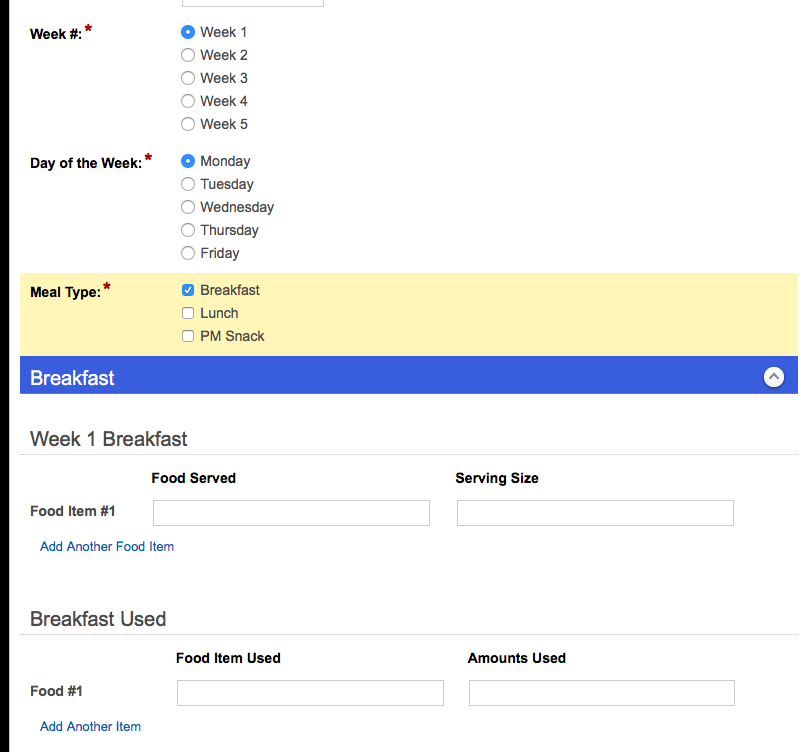Image resolution: width=801 pixels, height=752 pixels.
Task: Pick Thursday as the day
Action: 188,230
